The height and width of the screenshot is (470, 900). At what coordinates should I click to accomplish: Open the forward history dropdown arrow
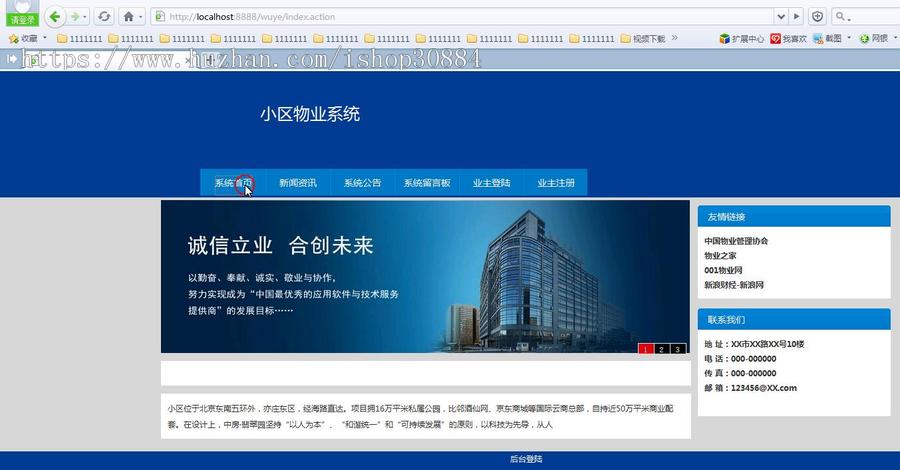[x=85, y=17]
